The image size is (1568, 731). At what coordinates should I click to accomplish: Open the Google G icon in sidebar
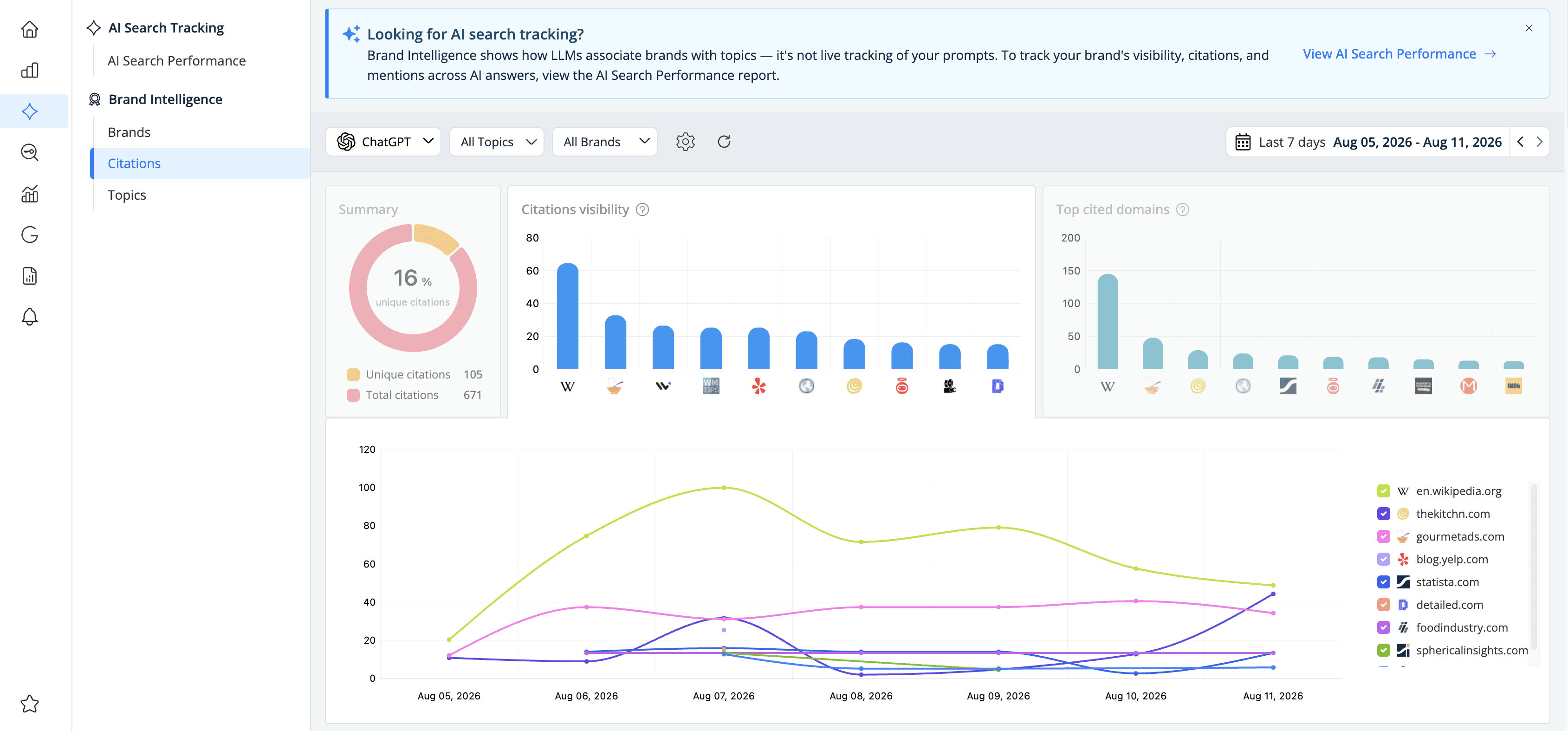coord(29,235)
